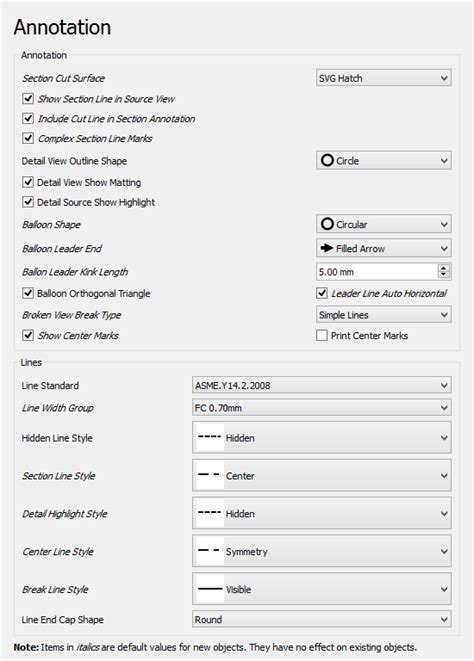
Task: Open Balloon Leader End dropdown
Action: point(383,248)
